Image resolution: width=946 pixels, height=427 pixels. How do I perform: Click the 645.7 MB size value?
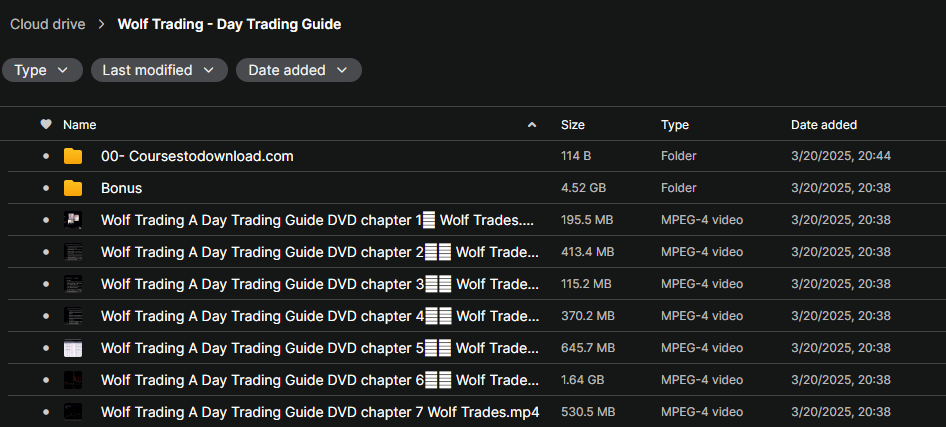pyautogui.click(x=588, y=348)
